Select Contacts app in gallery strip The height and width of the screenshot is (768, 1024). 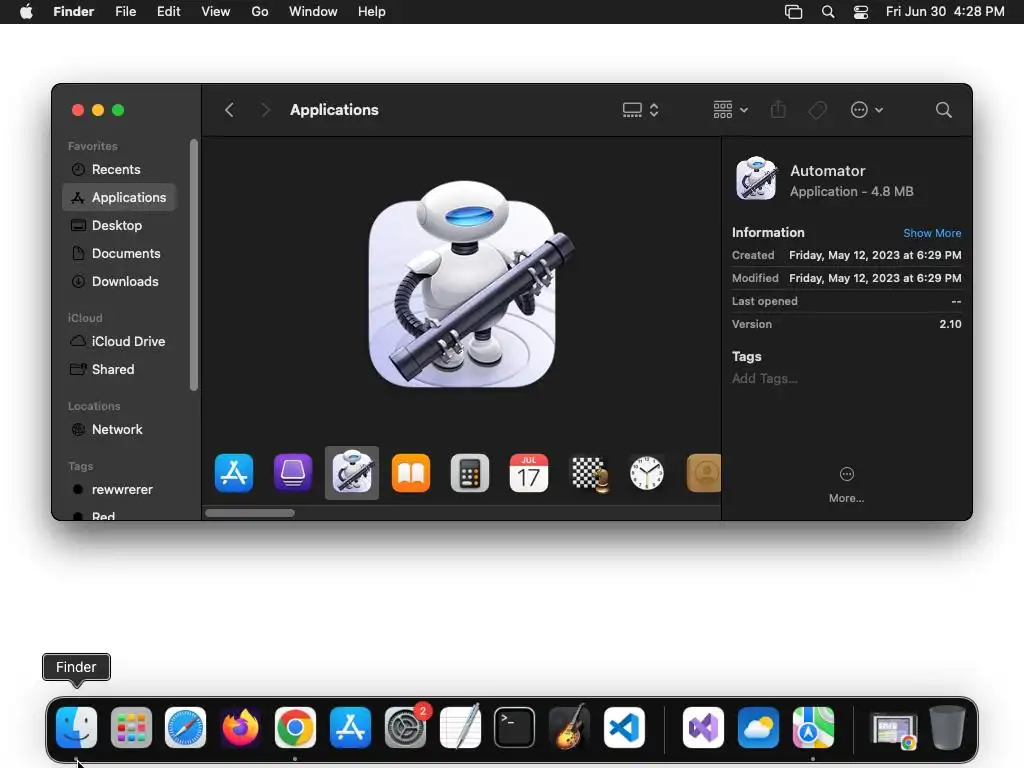coord(704,473)
